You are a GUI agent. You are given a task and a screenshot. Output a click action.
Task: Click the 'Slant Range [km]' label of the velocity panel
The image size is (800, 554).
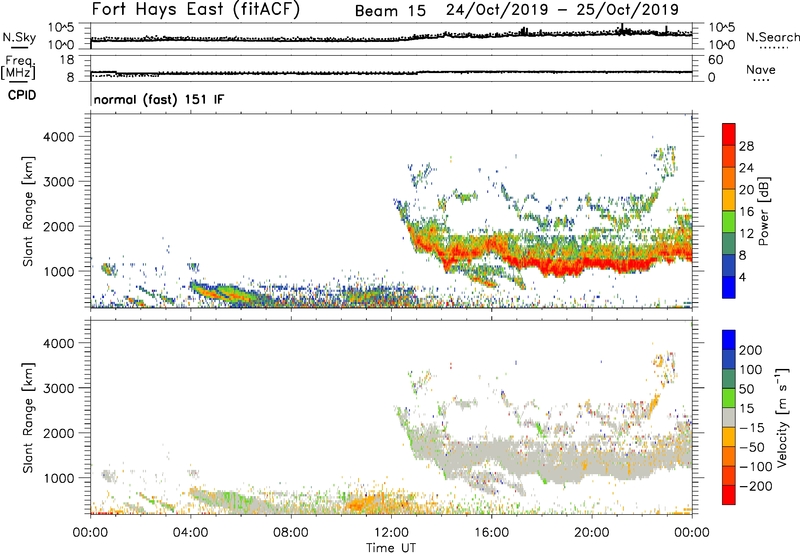click(28, 418)
